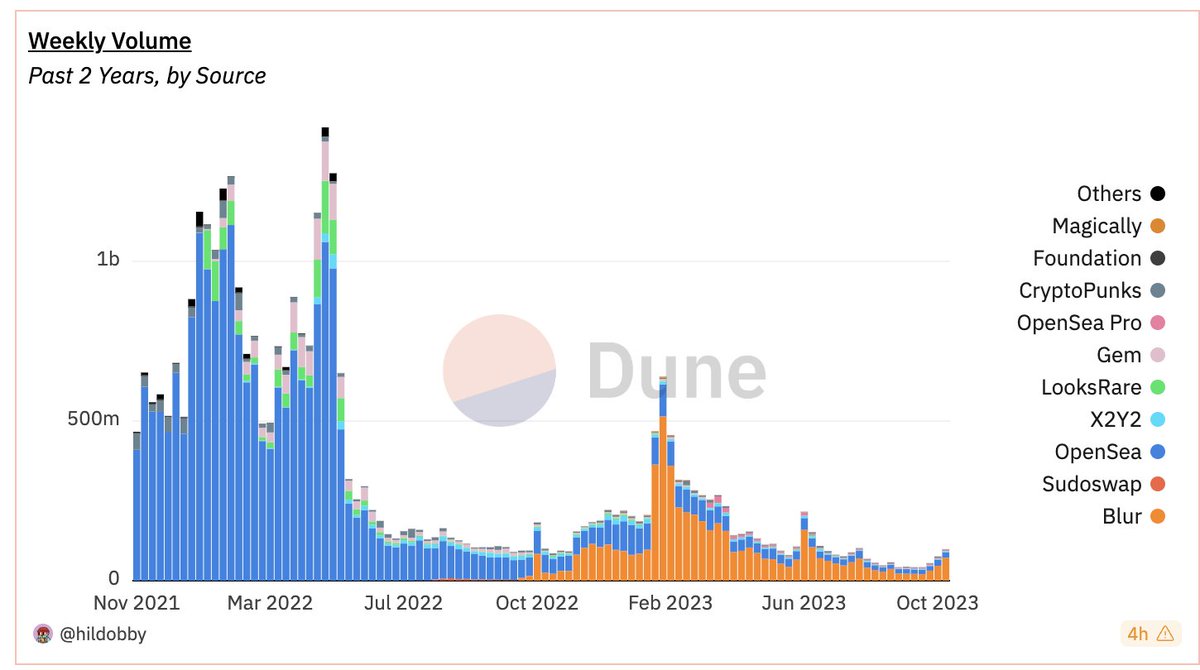1200x670 pixels.
Task: Toggle the Foundation legend entry
Action: [x=1100, y=258]
